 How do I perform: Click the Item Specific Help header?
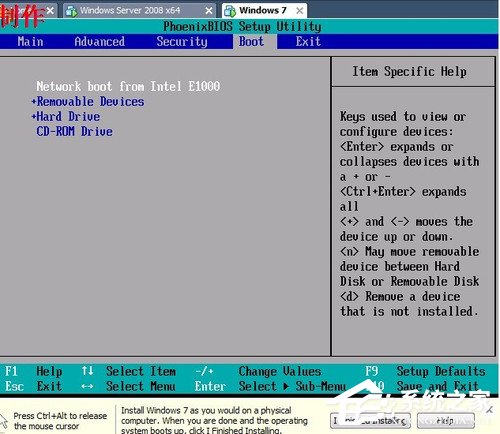coord(409,72)
